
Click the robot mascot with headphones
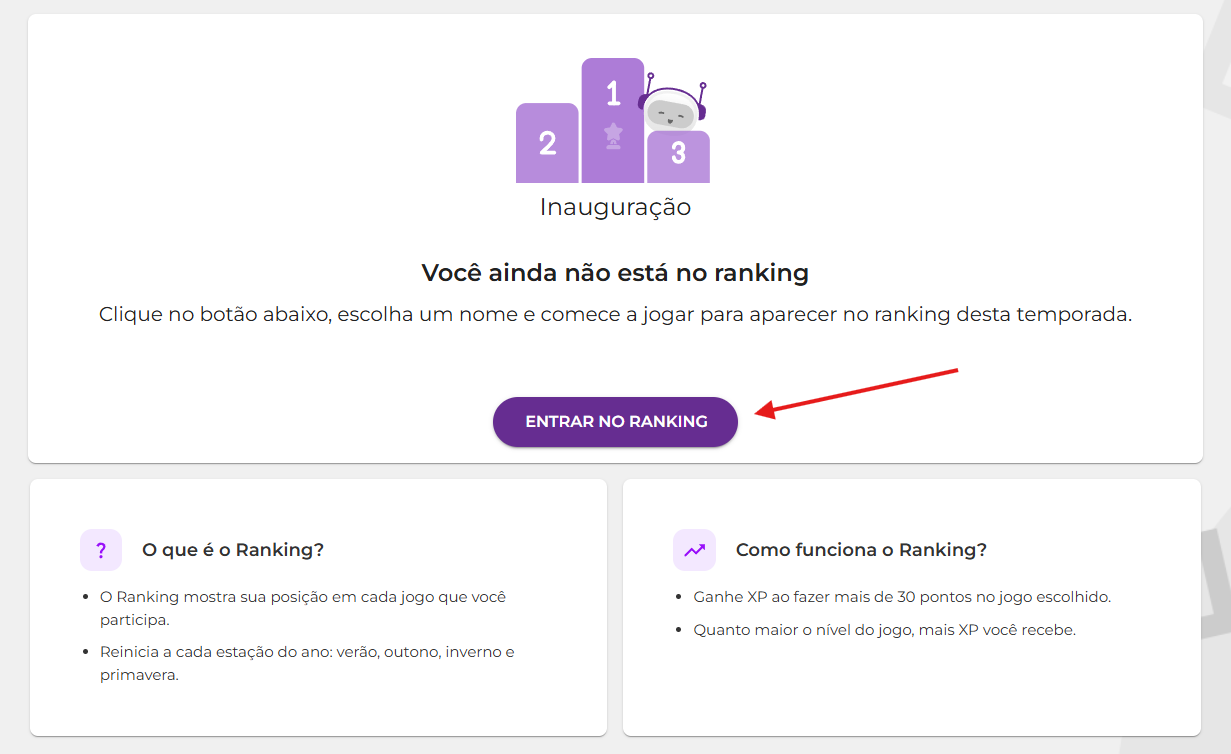(x=673, y=106)
